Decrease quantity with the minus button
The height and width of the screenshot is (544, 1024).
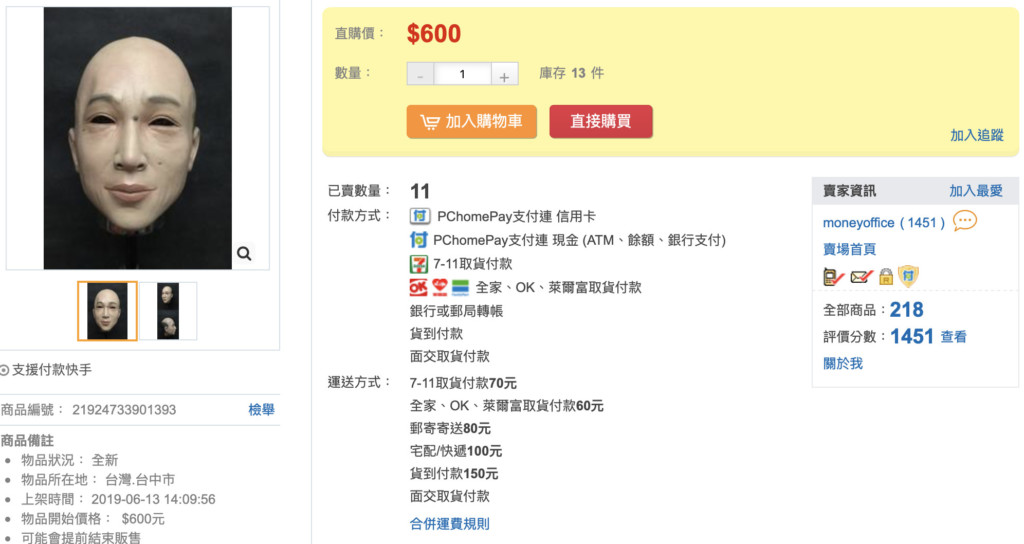(x=421, y=74)
